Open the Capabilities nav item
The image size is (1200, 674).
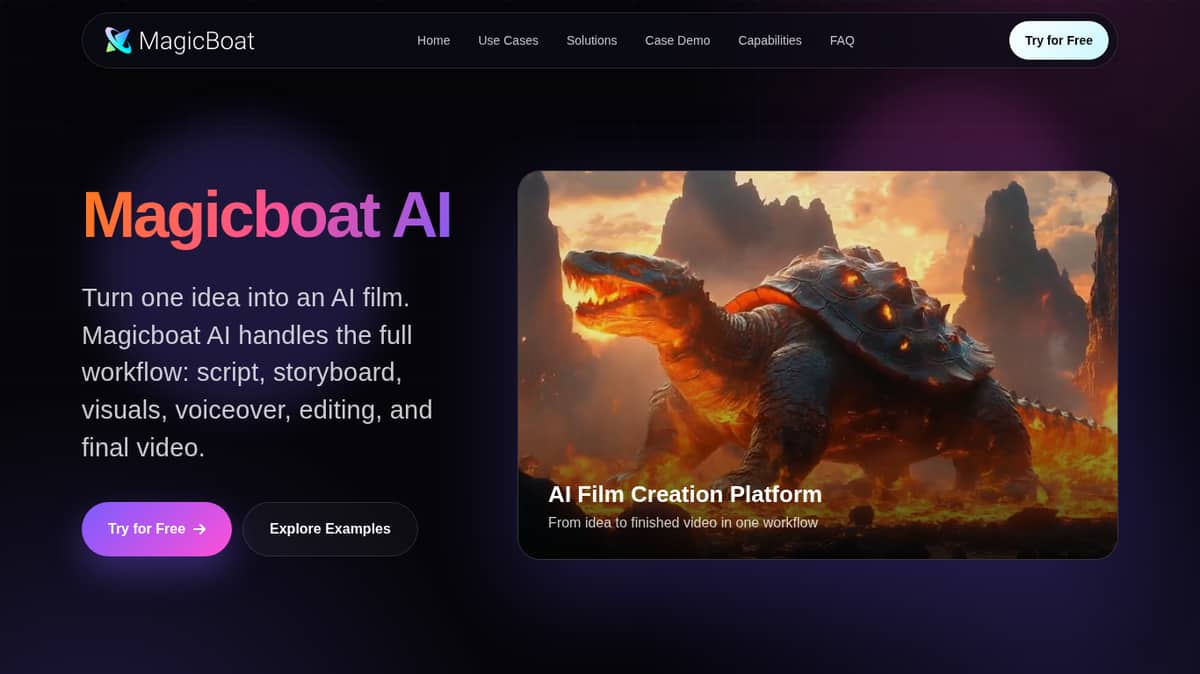click(x=769, y=40)
